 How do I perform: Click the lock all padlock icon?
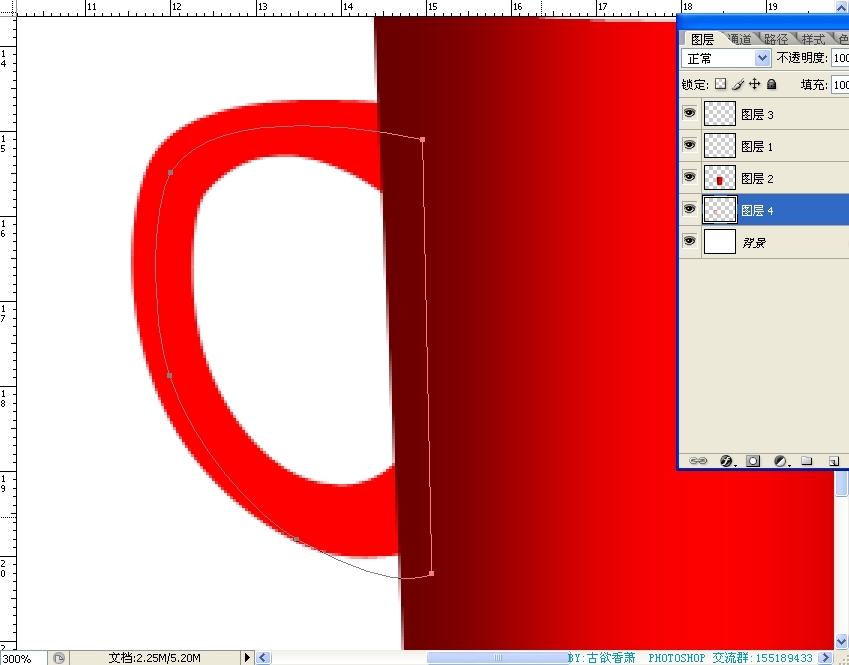coord(772,85)
